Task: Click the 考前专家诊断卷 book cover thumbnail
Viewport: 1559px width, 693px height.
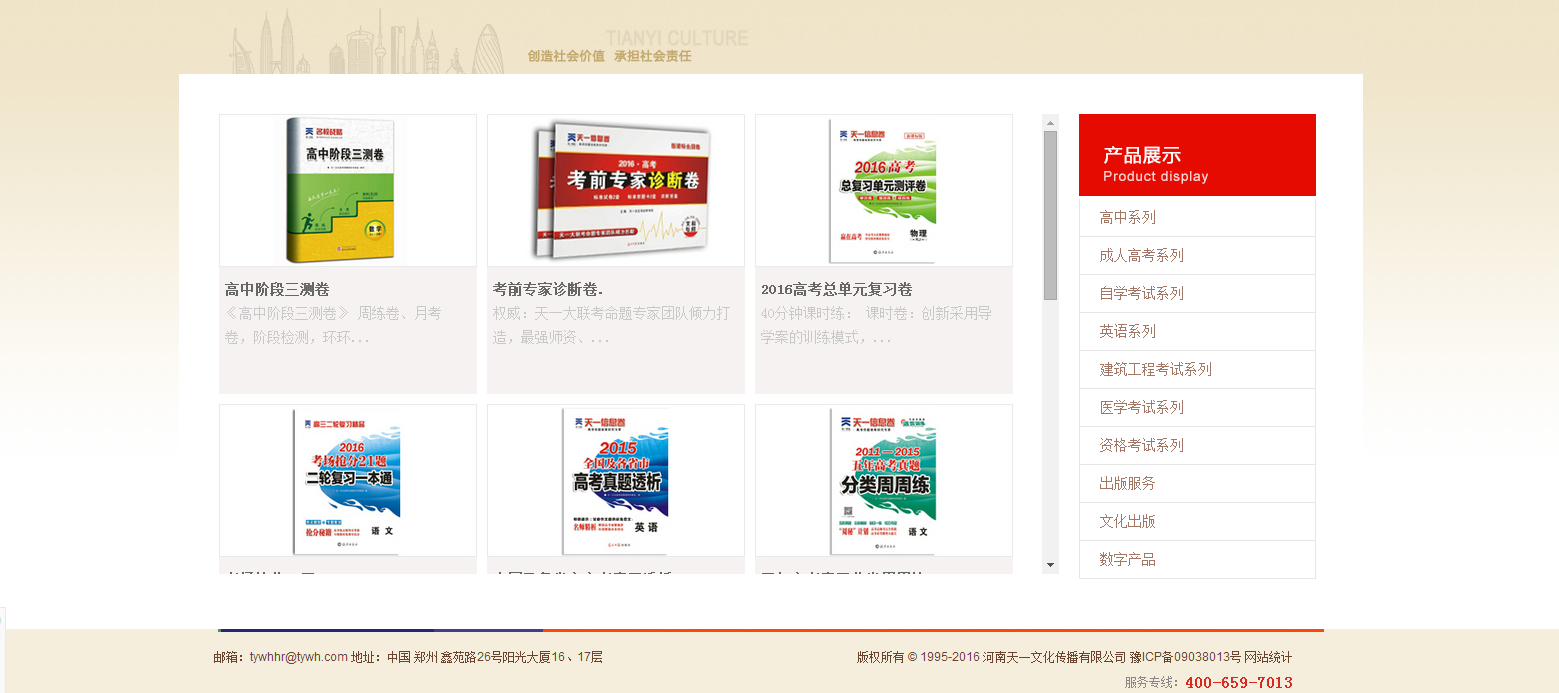Action: (x=615, y=190)
